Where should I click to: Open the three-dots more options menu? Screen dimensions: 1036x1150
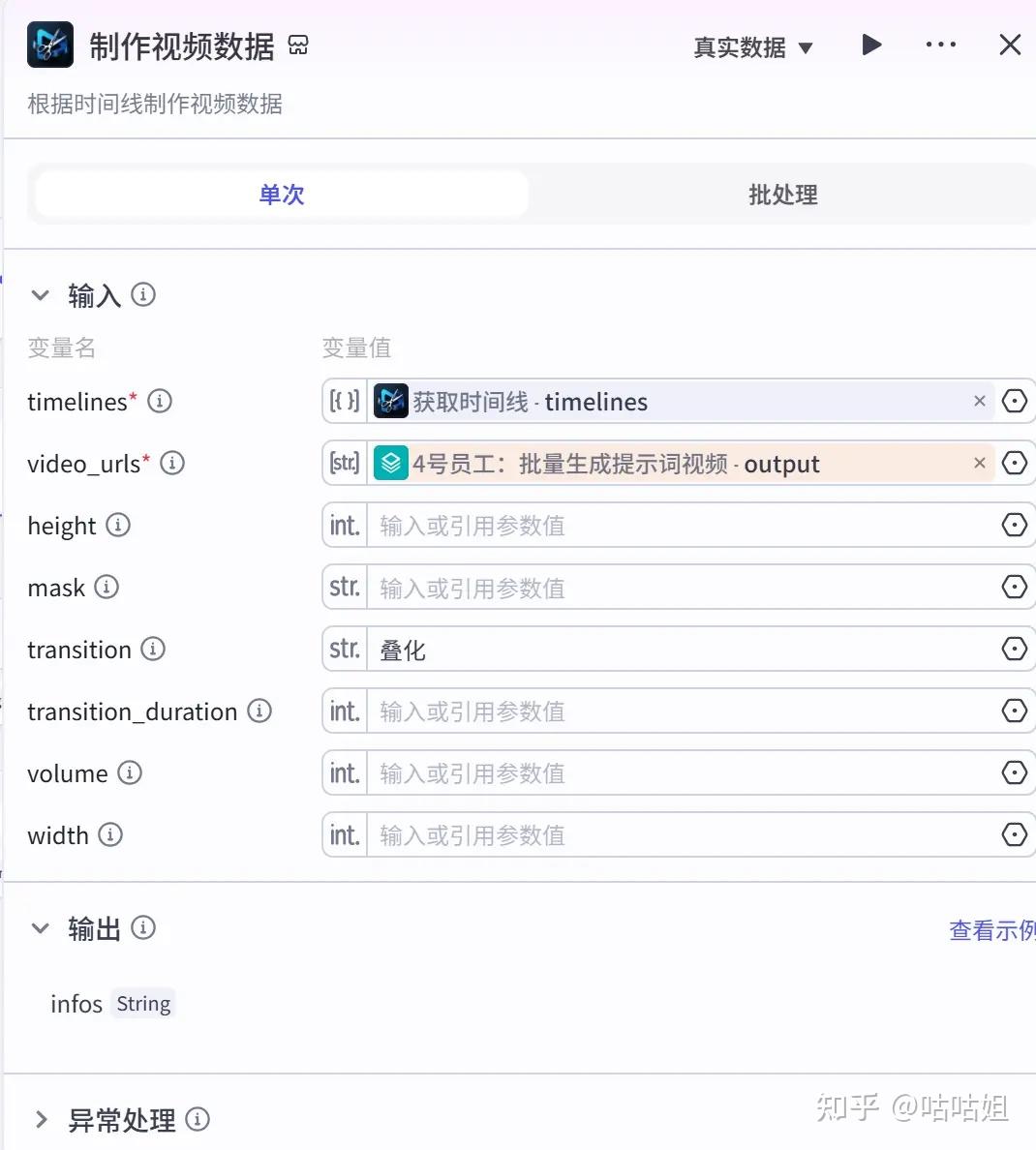tap(940, 45)
